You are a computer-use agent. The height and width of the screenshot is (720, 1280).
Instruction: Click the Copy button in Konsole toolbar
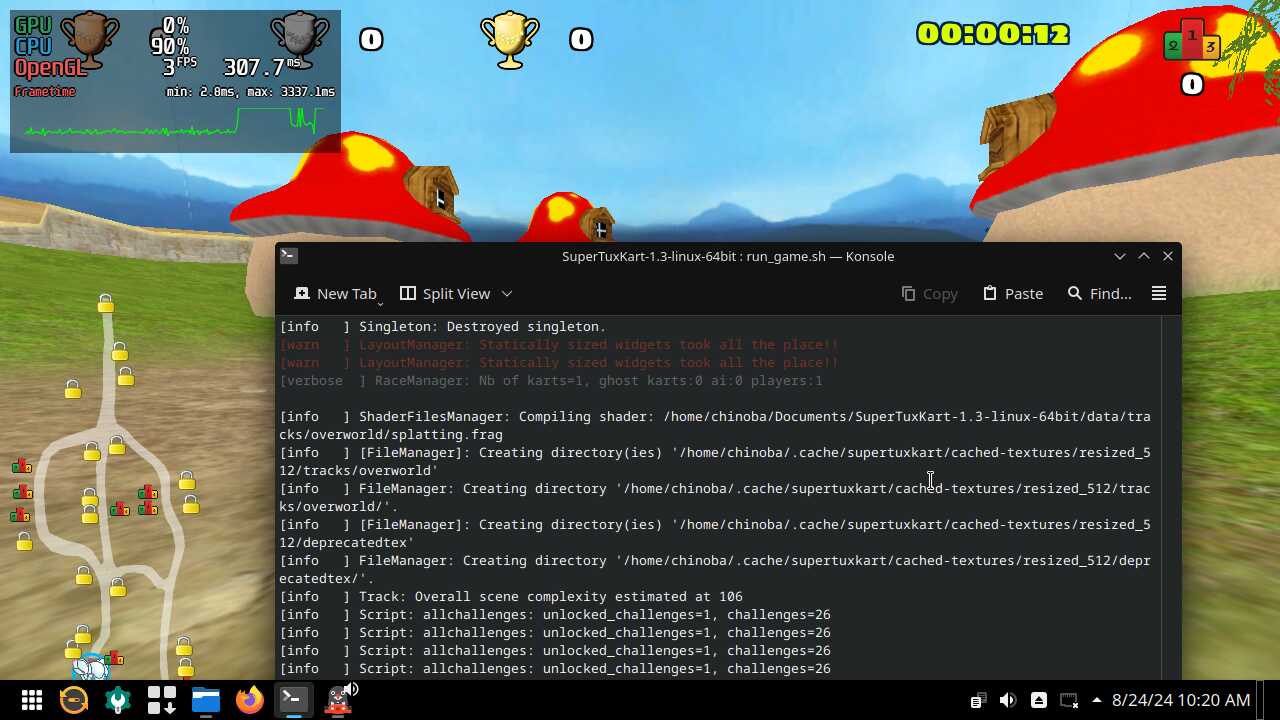(x=929, y=293)
